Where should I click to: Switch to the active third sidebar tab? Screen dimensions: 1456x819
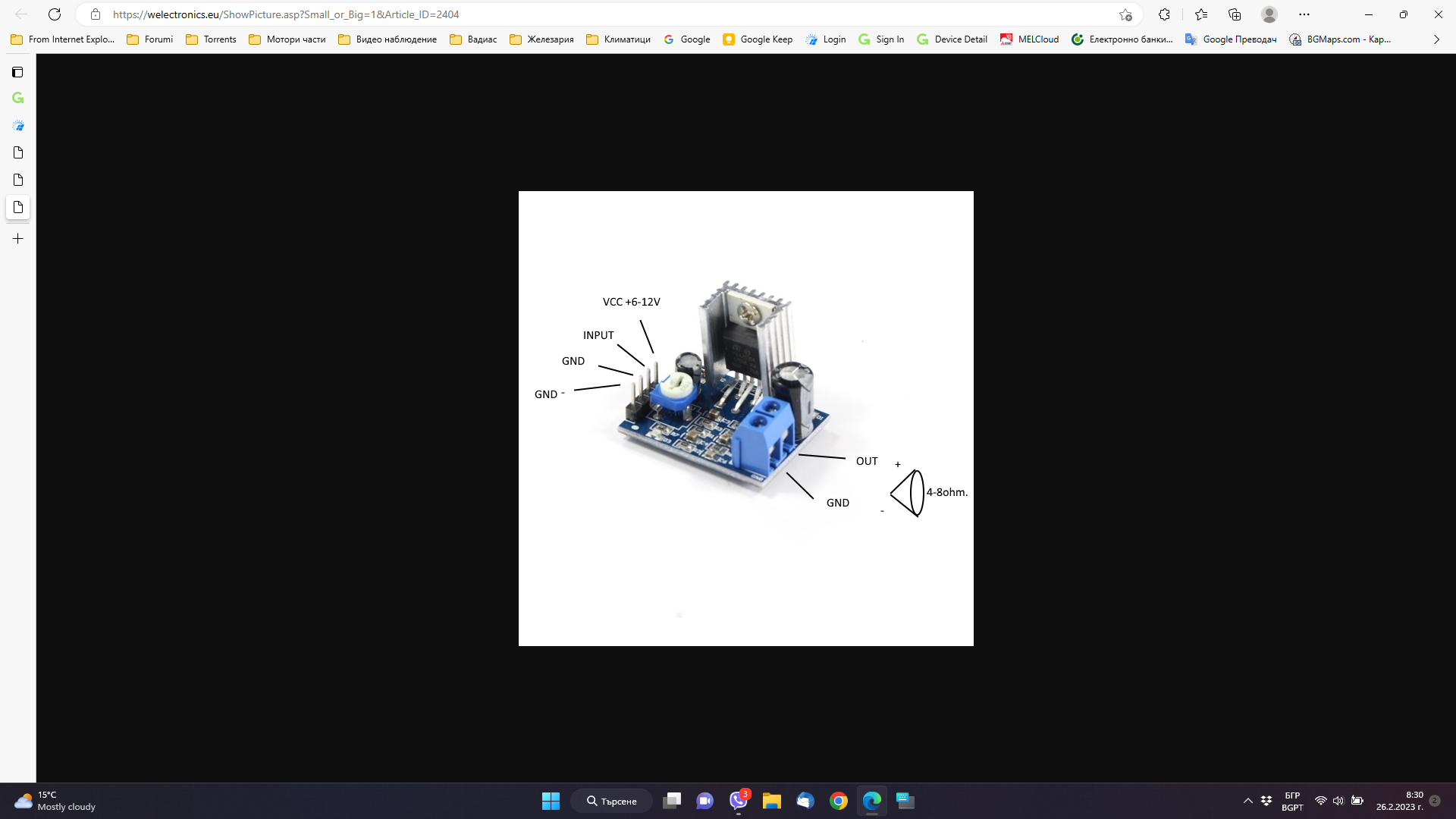18,207
